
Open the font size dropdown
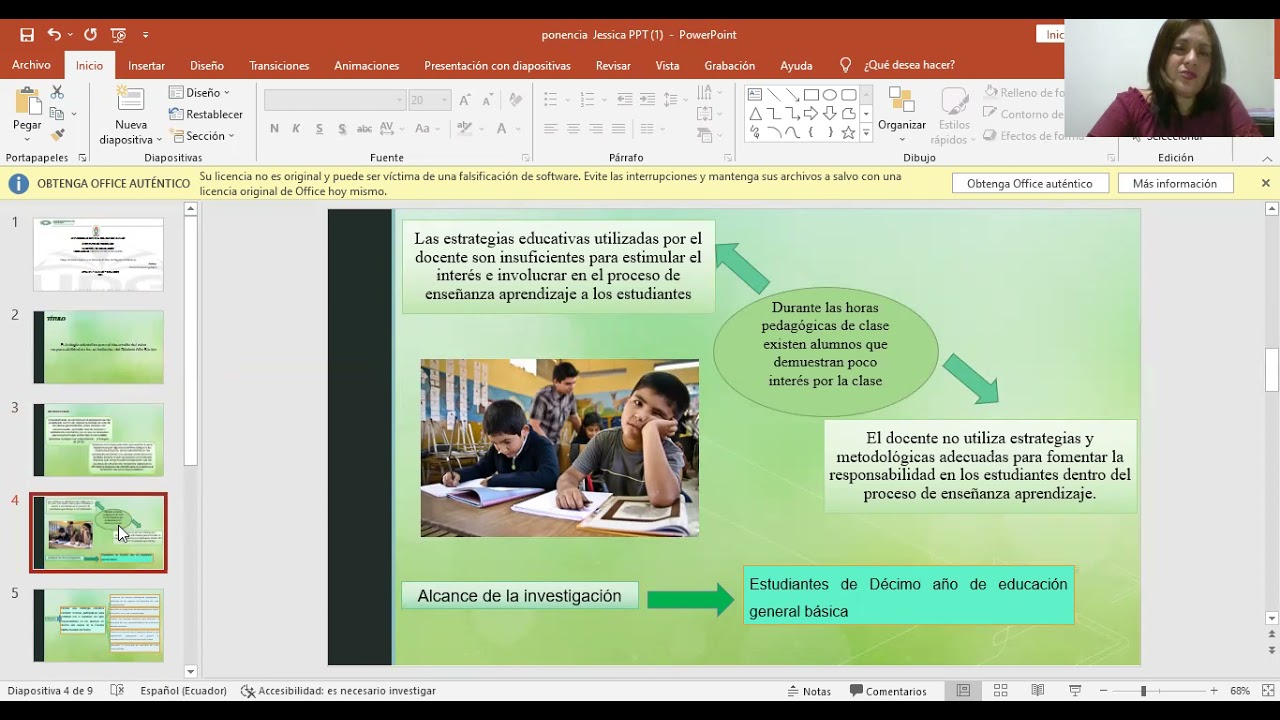445,100
